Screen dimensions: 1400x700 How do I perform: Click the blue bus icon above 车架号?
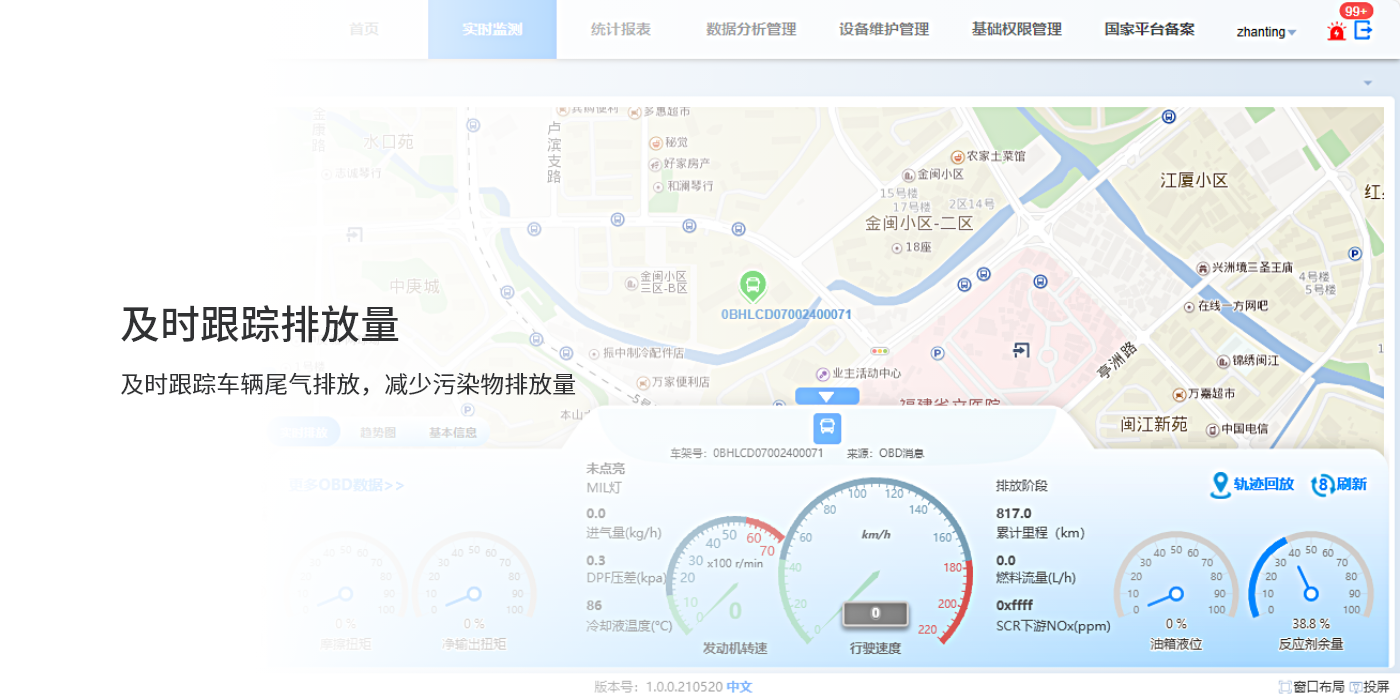point(827,428)
